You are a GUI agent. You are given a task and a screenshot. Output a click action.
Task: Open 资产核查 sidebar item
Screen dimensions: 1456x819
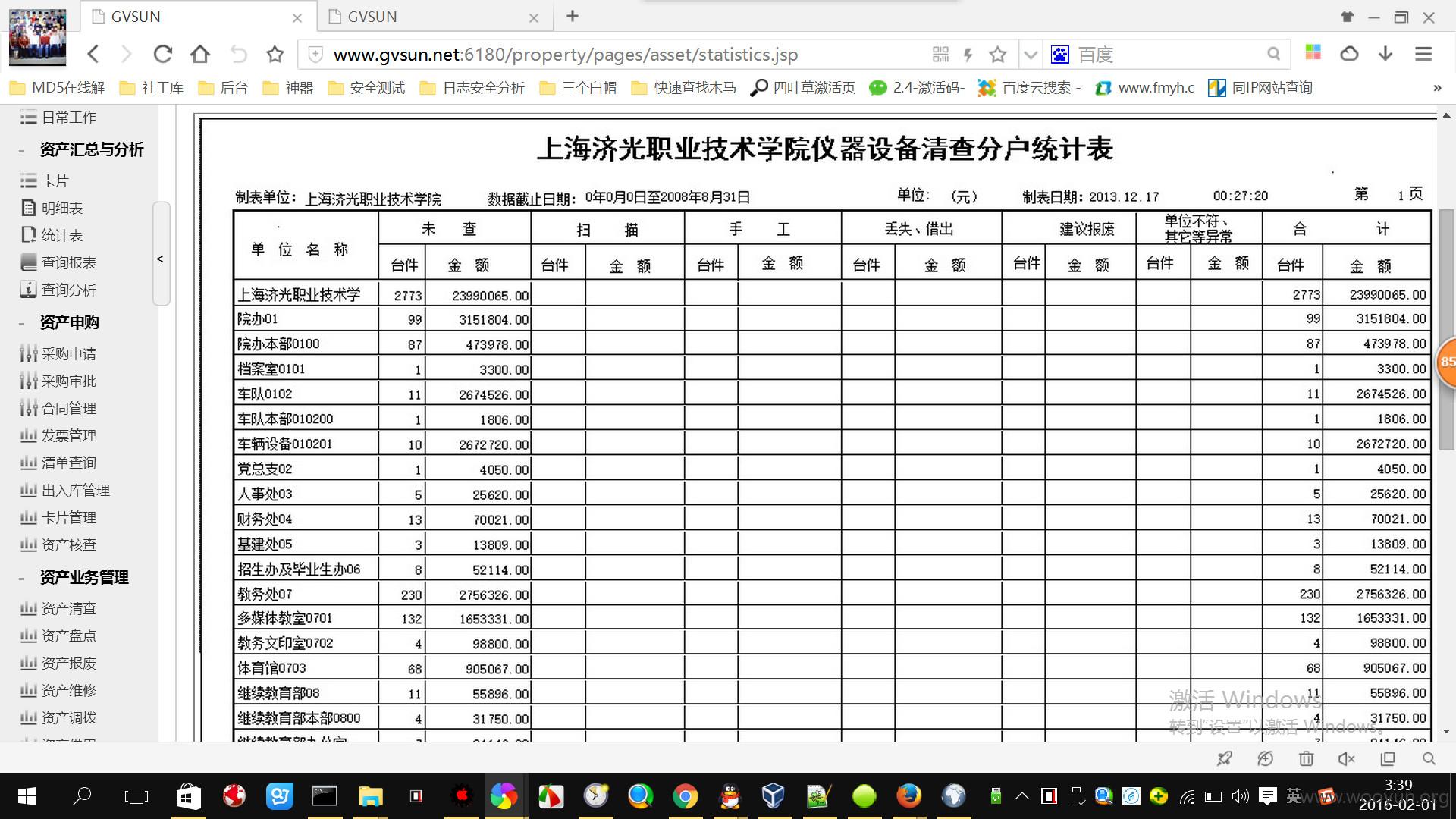click(x=58, y=545)
